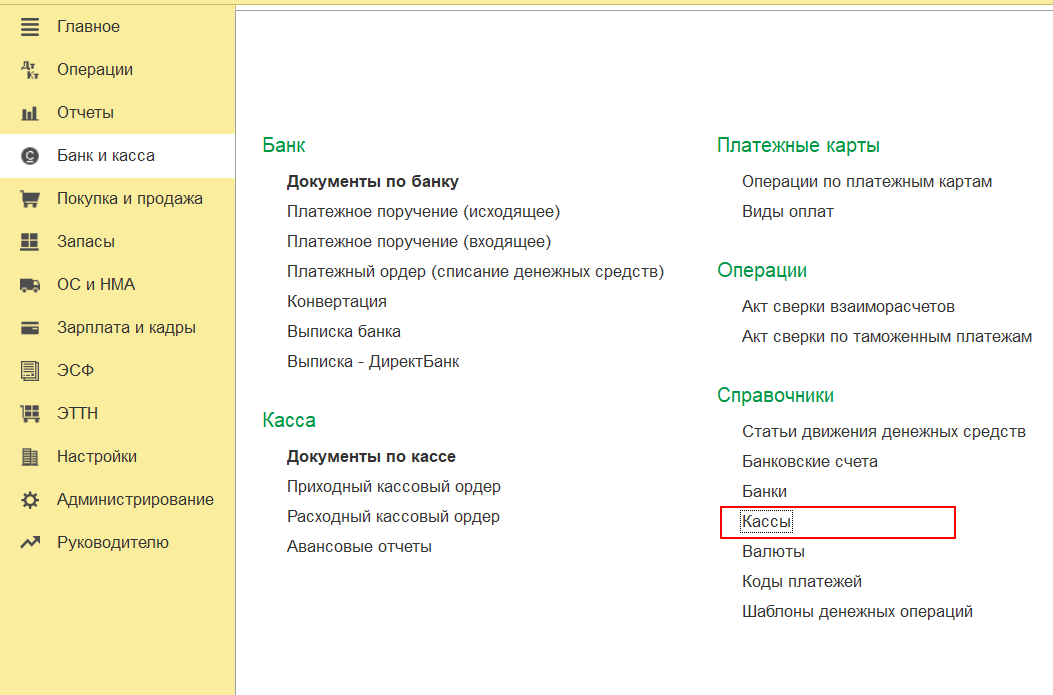Click the Отчеты bar chart icon
1053x695 pixels.
coord(30,113)
